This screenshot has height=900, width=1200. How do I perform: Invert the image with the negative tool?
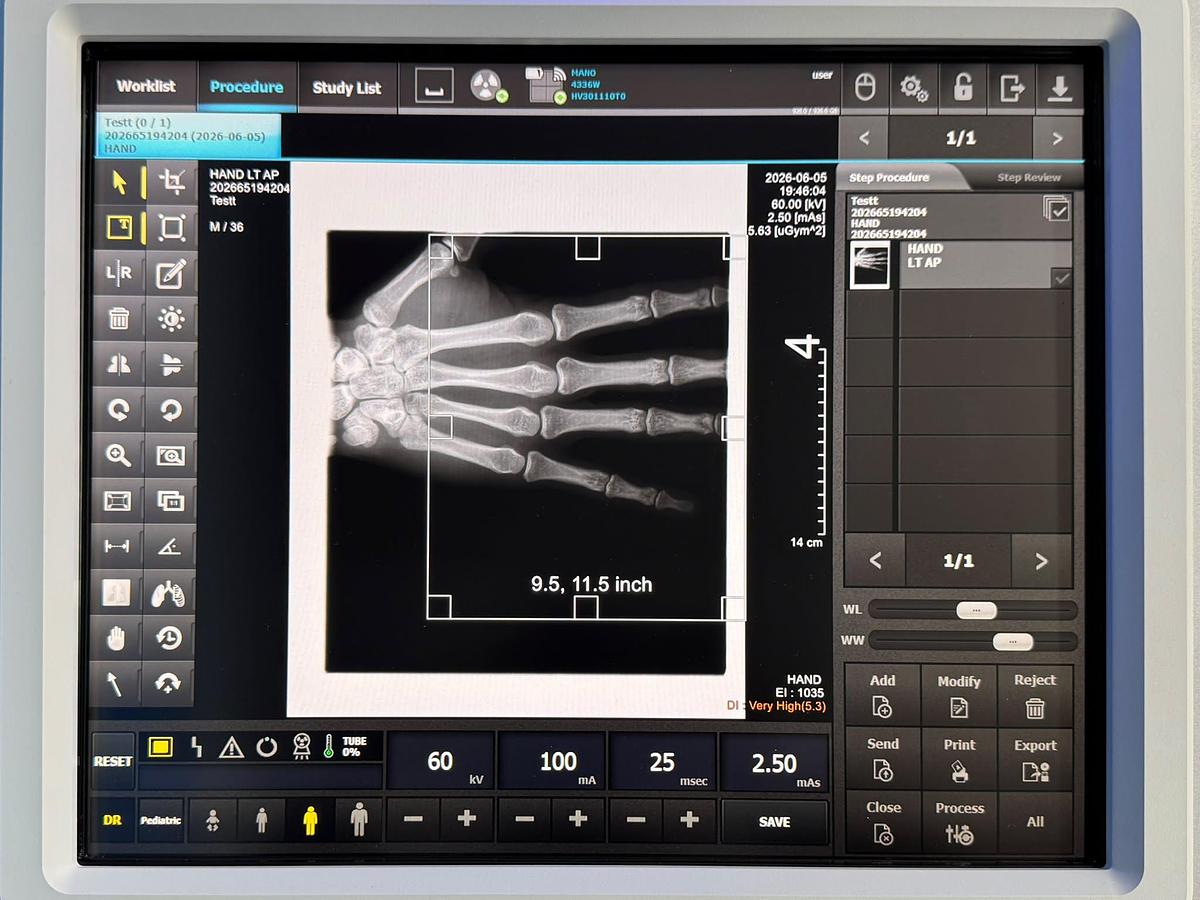click(118, 594)
